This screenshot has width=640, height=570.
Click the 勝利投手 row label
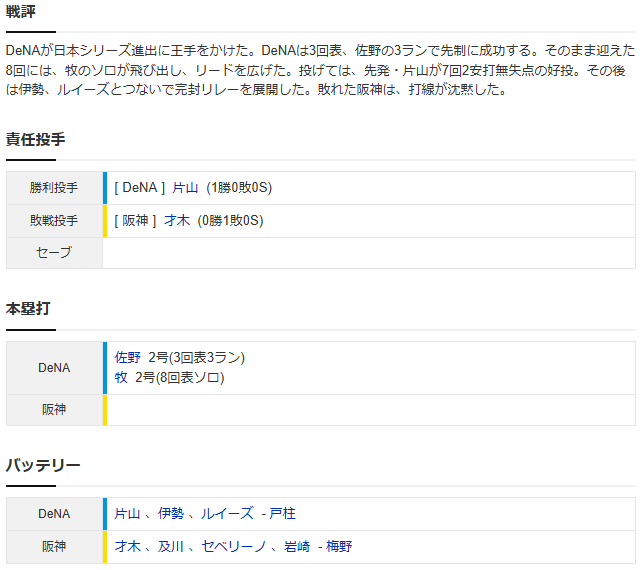54,188
